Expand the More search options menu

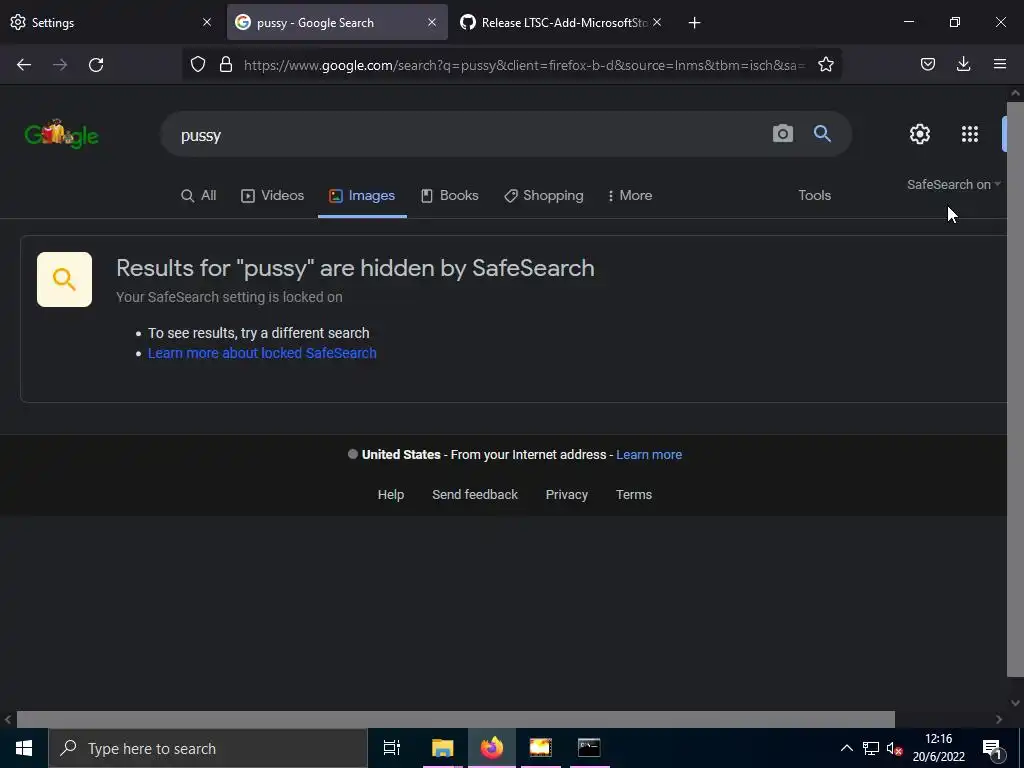coord(630,195)
